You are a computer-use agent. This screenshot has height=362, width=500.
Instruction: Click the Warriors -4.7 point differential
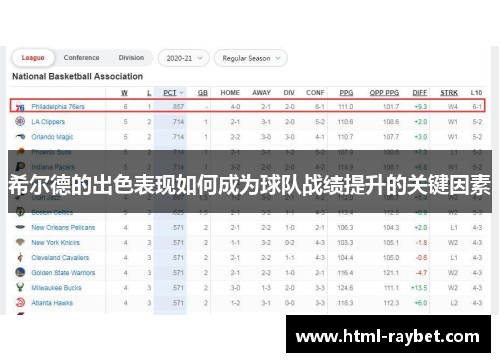pyautogui.click(x=421, y=273)
